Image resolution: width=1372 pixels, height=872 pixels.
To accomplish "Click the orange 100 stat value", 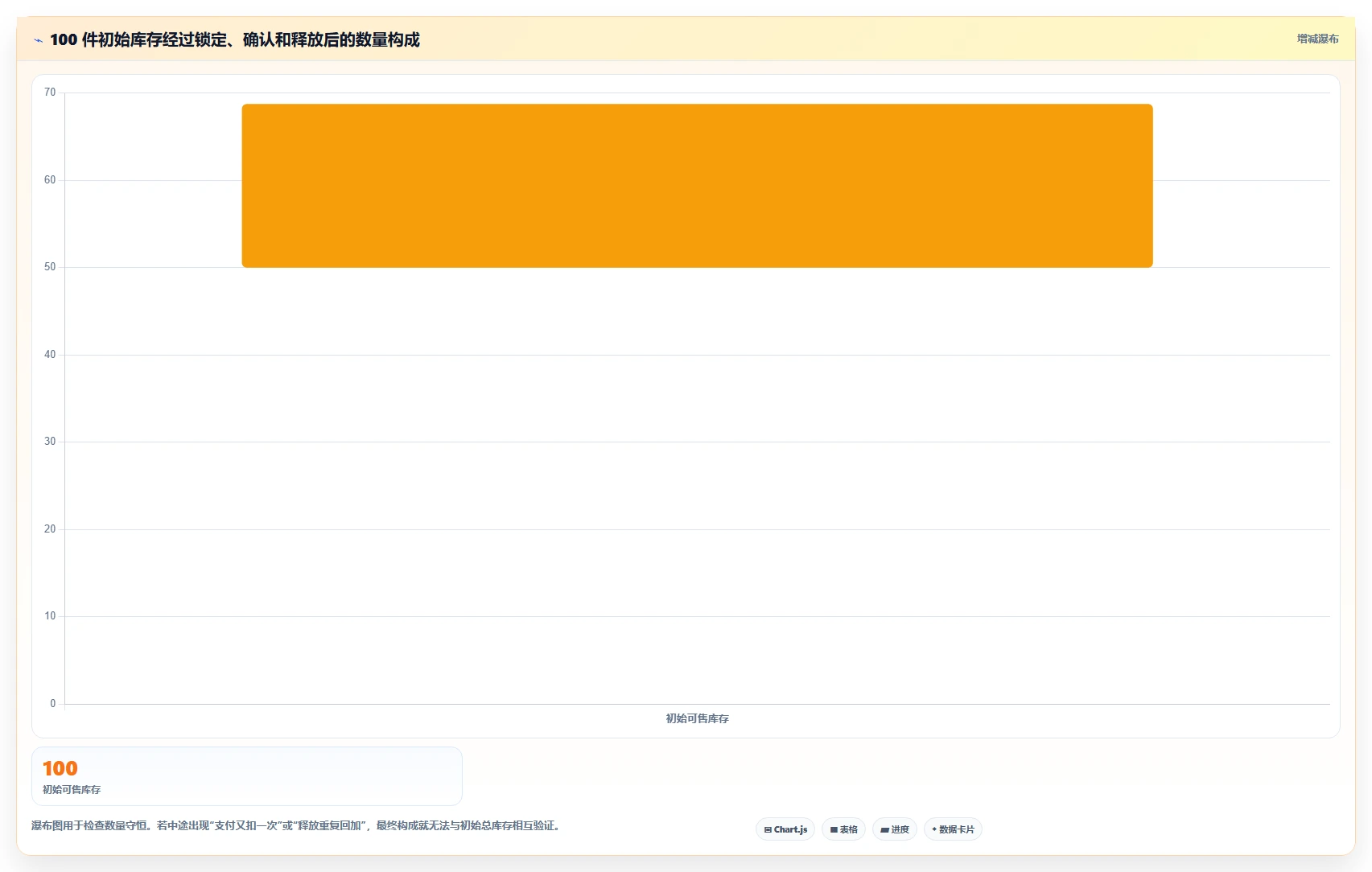I will pos(60,768).
